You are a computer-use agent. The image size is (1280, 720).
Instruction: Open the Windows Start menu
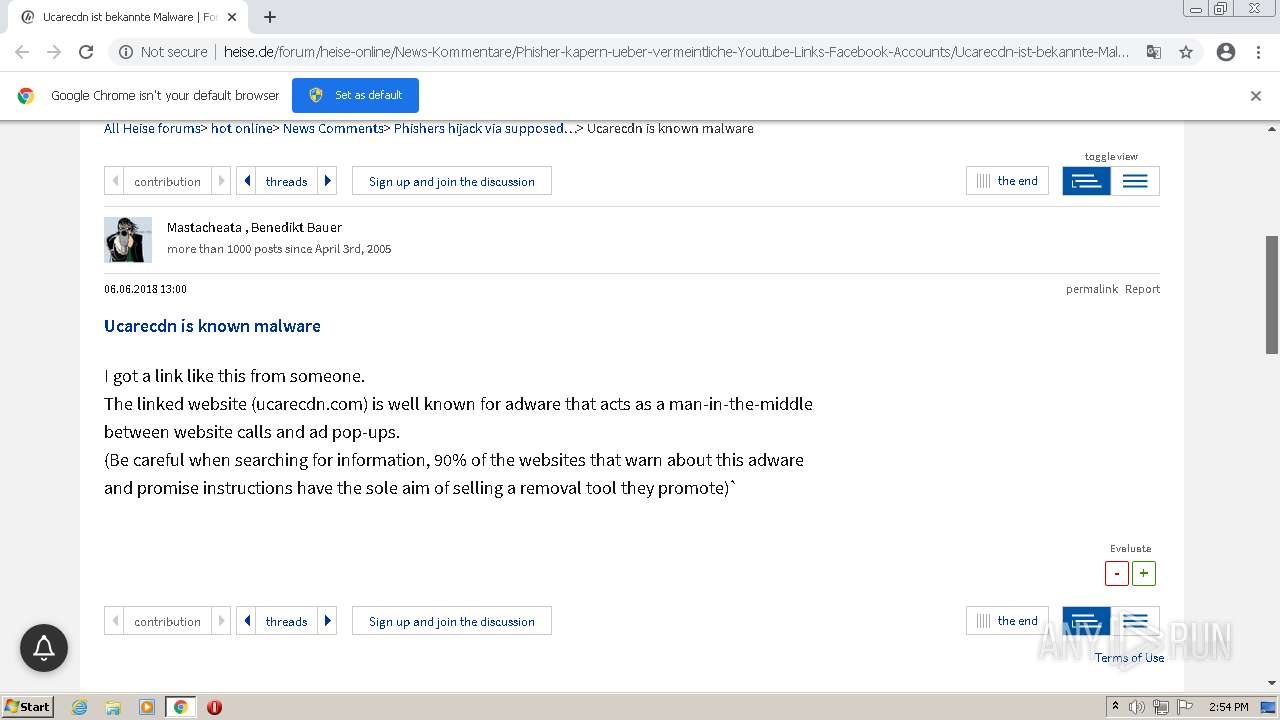click(x=28, y=706)
